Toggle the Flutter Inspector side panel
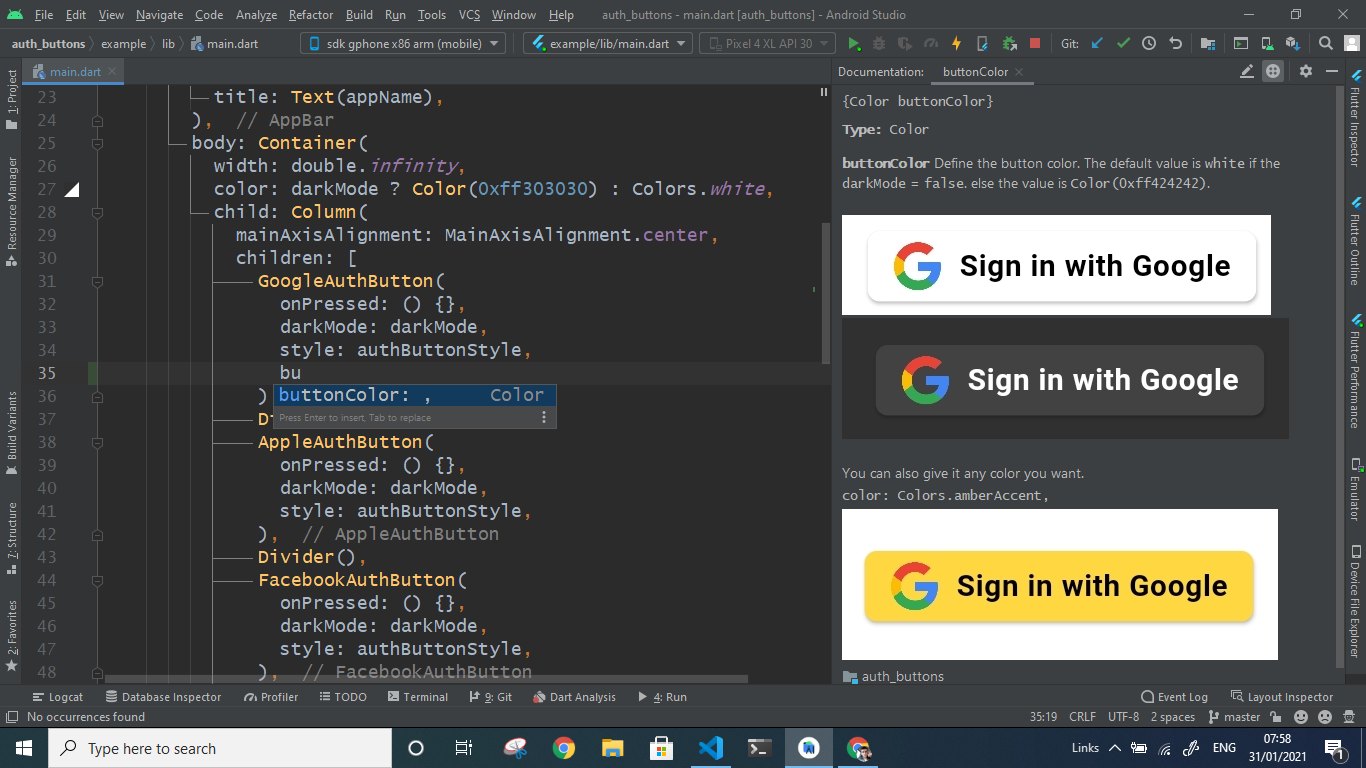This screenshot has width=1366, height=768. pos(1356,119)
